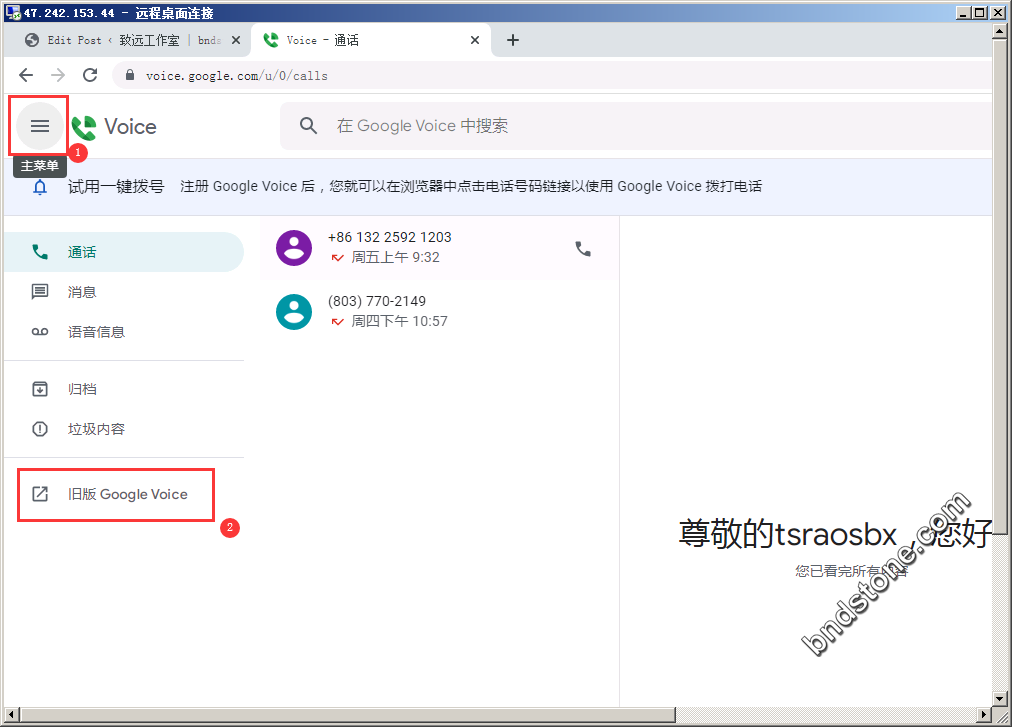Image resolution: width=1012 pixels, height=727 pixels.
Task: Call +86 132 2592 1203 using phone icon
Action: tap(583, 249)
